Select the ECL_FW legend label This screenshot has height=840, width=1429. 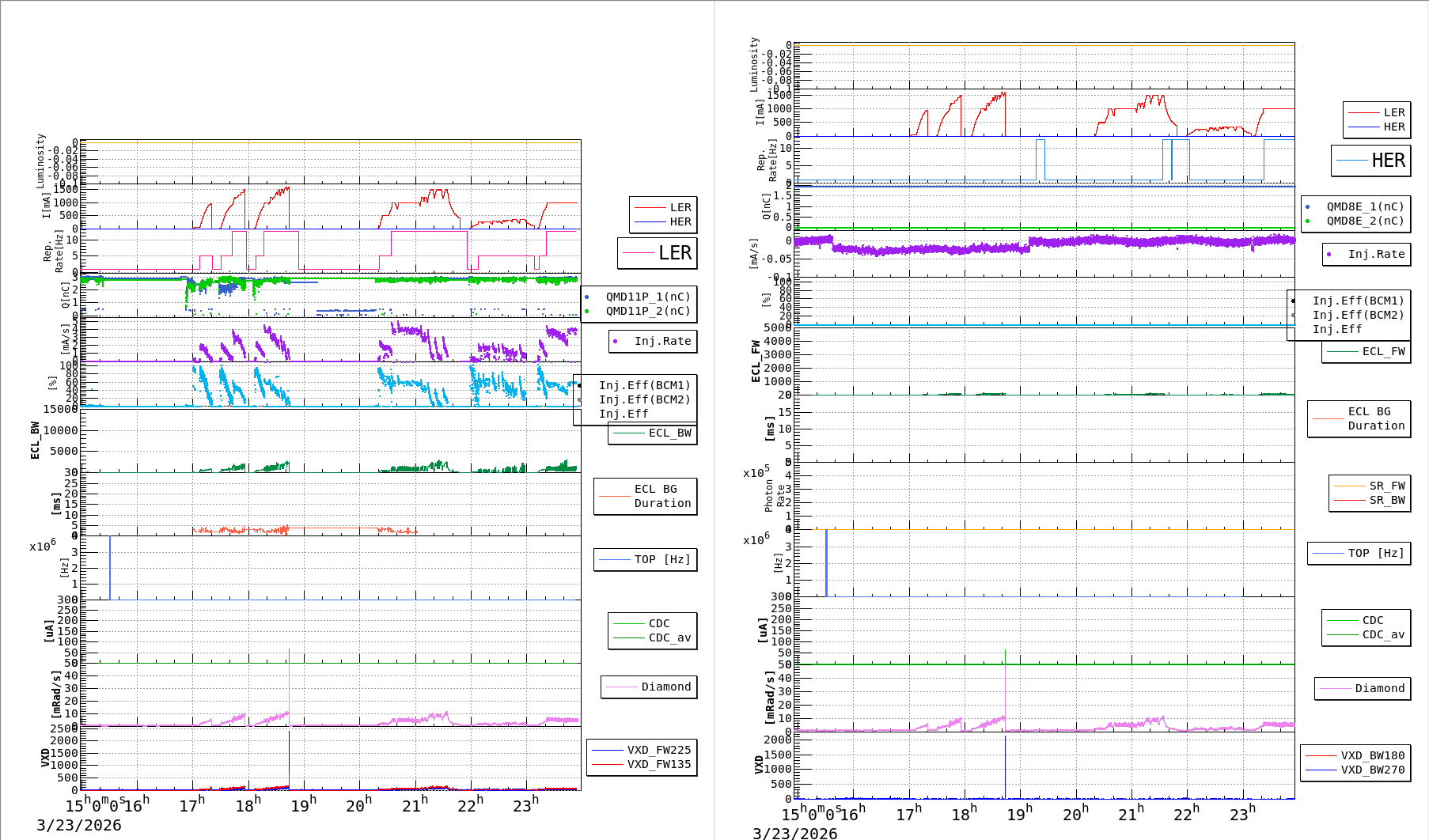[x=1382, y=351]
